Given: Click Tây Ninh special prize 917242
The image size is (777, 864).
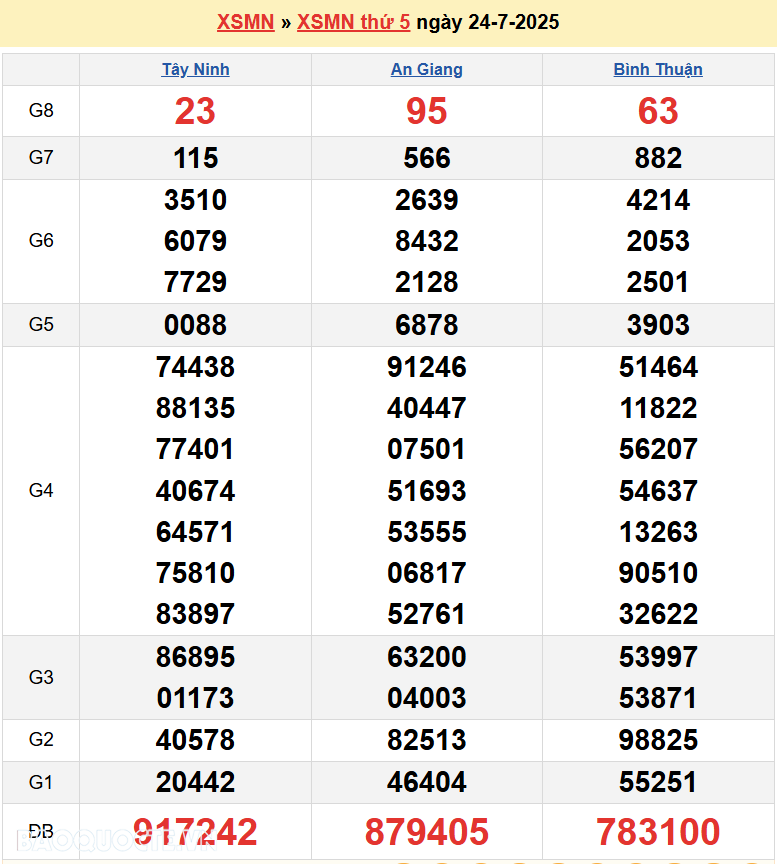Looking at the screenshot, I should coord(196,832).
